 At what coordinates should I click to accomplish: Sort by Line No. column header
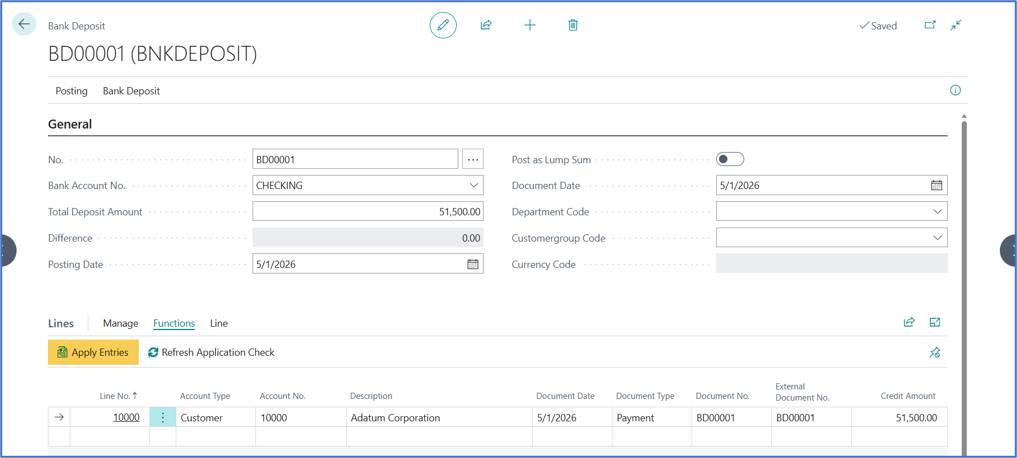pyautogui.click(x=118, y=396)
